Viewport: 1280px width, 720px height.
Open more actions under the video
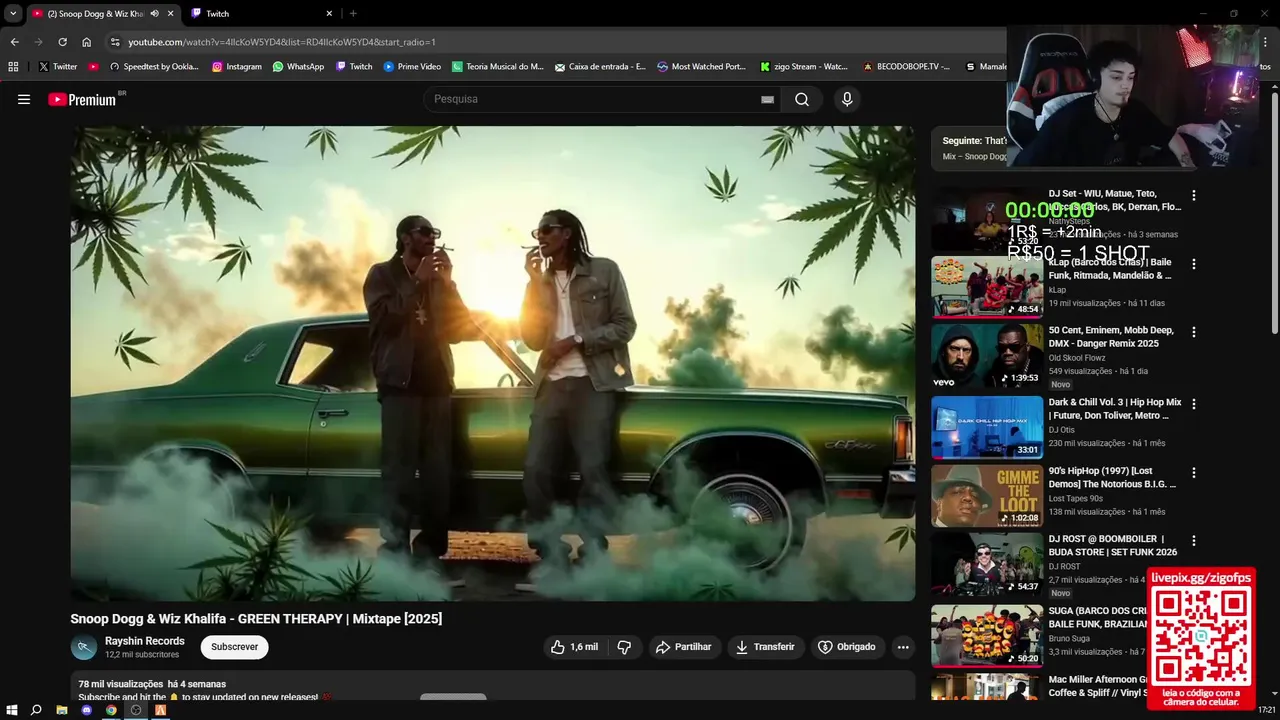click(903, 647)
